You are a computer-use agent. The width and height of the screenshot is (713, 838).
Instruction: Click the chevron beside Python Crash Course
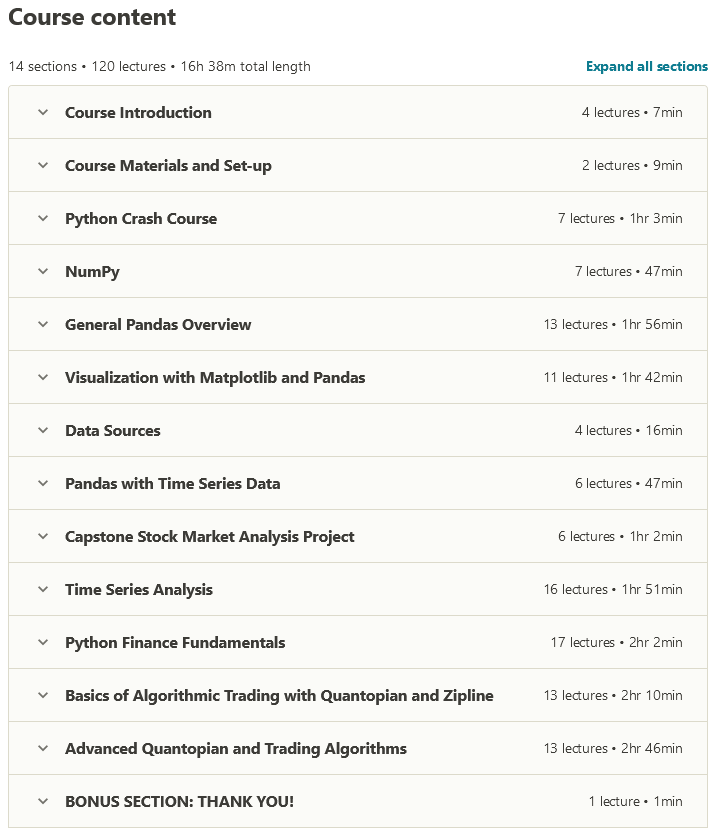(x=43, y=219)
